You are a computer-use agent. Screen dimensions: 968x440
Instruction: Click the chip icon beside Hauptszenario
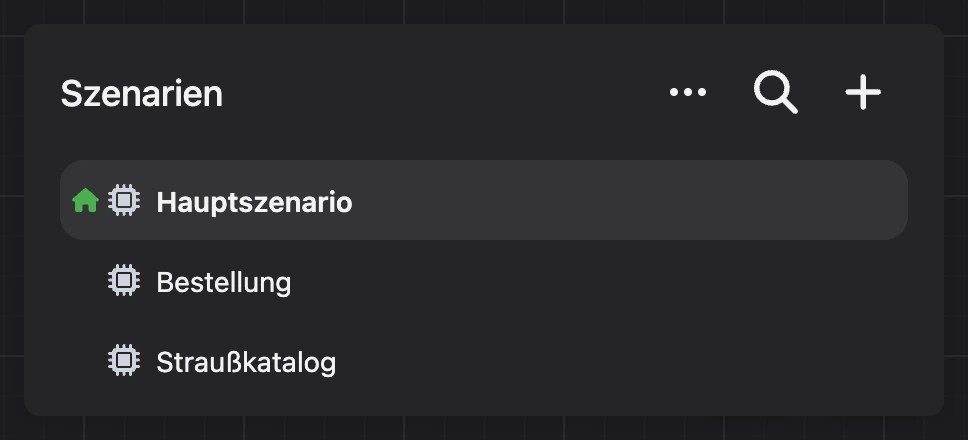point(124,201)
